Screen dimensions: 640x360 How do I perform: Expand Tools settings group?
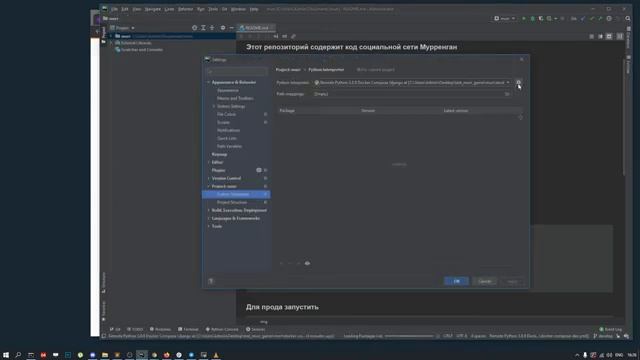point(209,226)
